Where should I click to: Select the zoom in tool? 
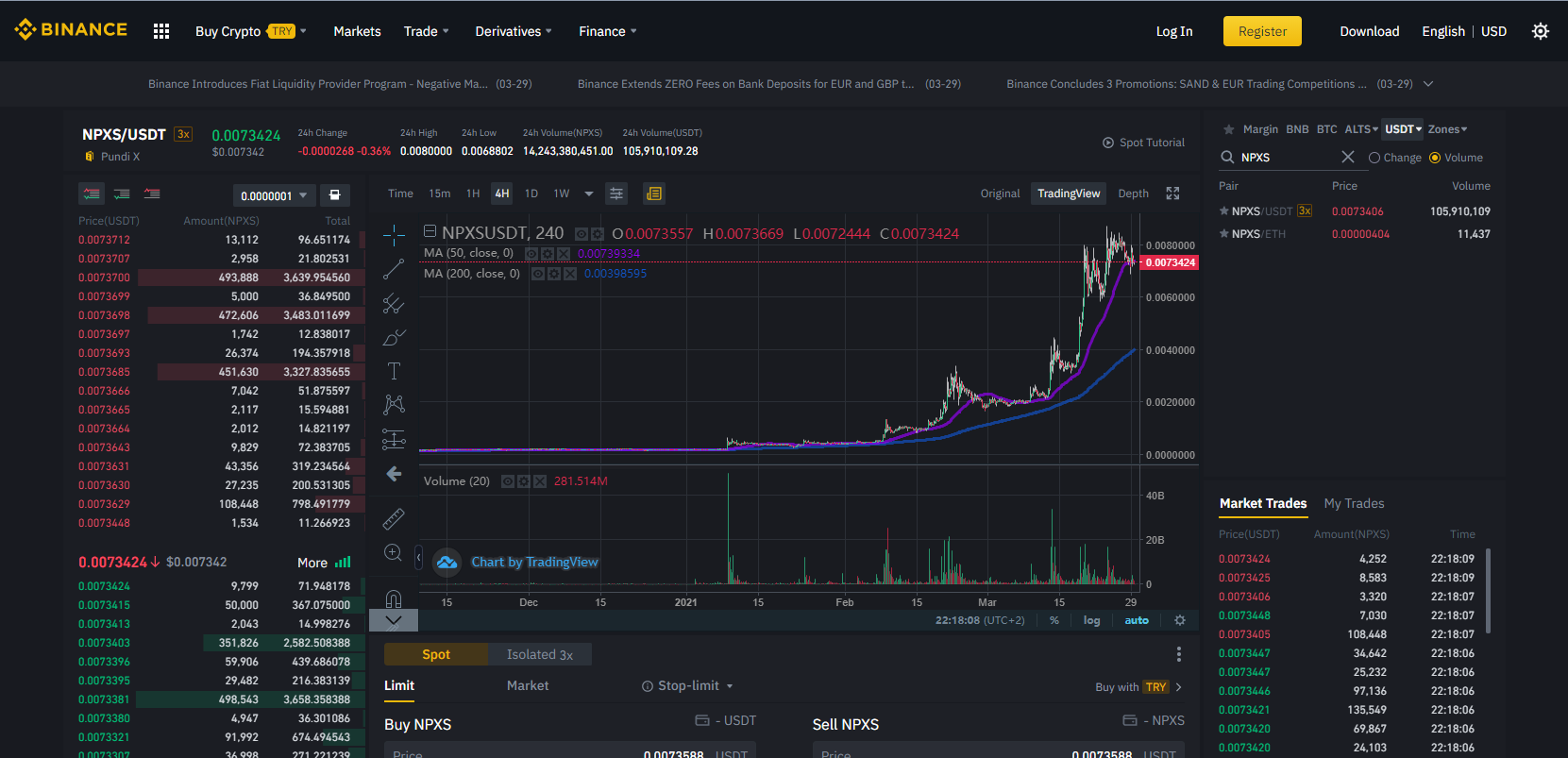click(x=394, y=553)
